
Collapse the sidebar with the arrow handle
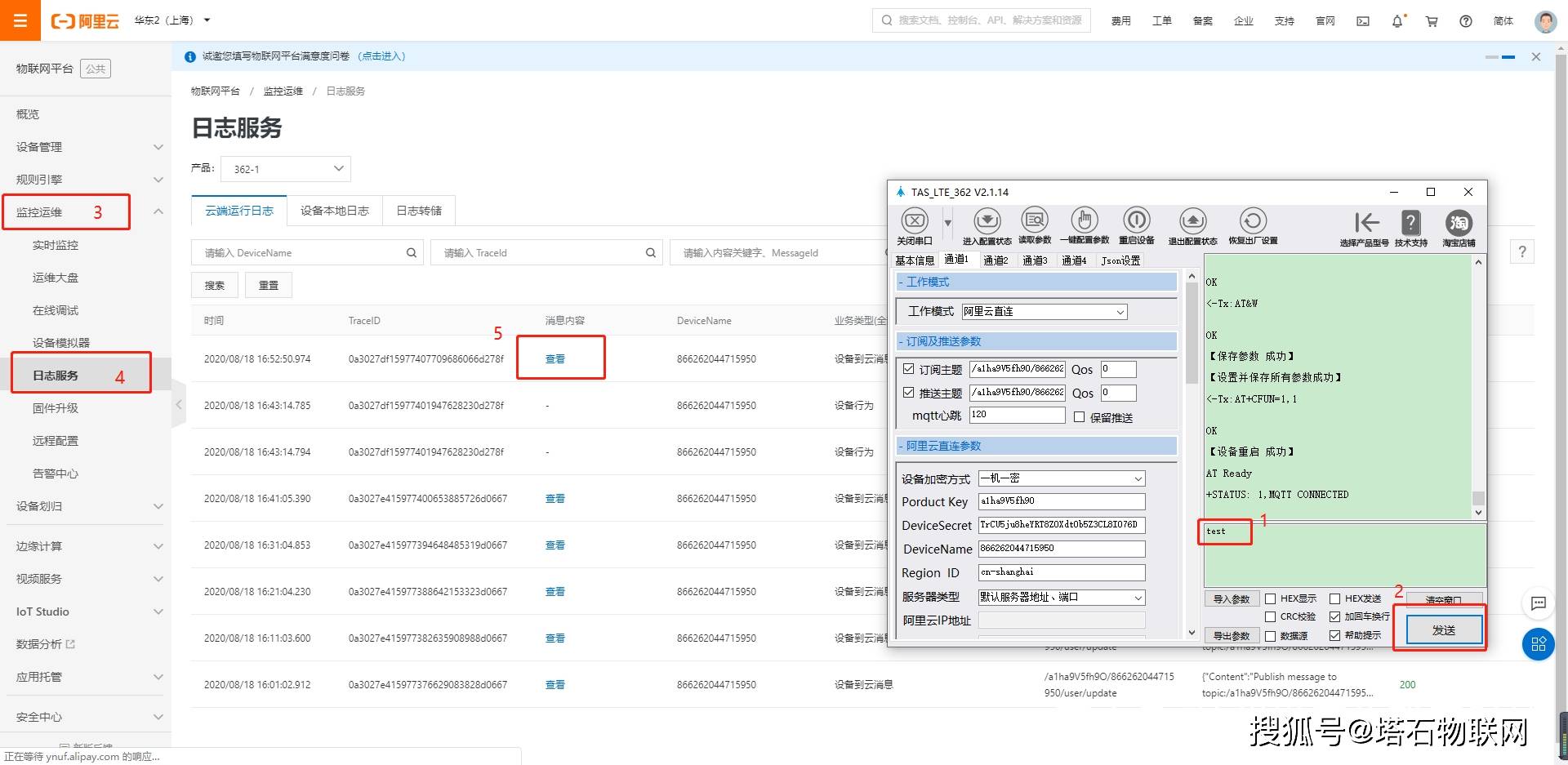(x=179, y=404)
